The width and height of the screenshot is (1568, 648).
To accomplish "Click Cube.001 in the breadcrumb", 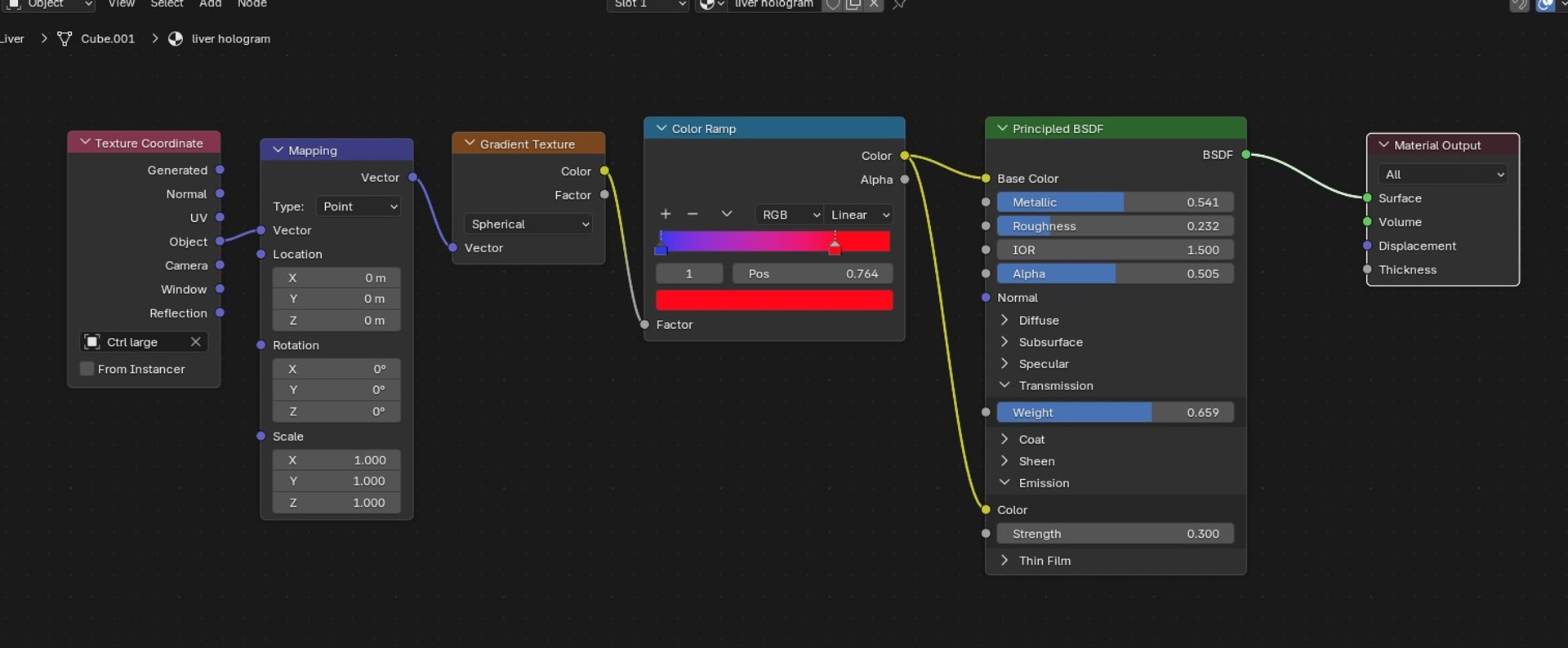I will pos(108,38).
